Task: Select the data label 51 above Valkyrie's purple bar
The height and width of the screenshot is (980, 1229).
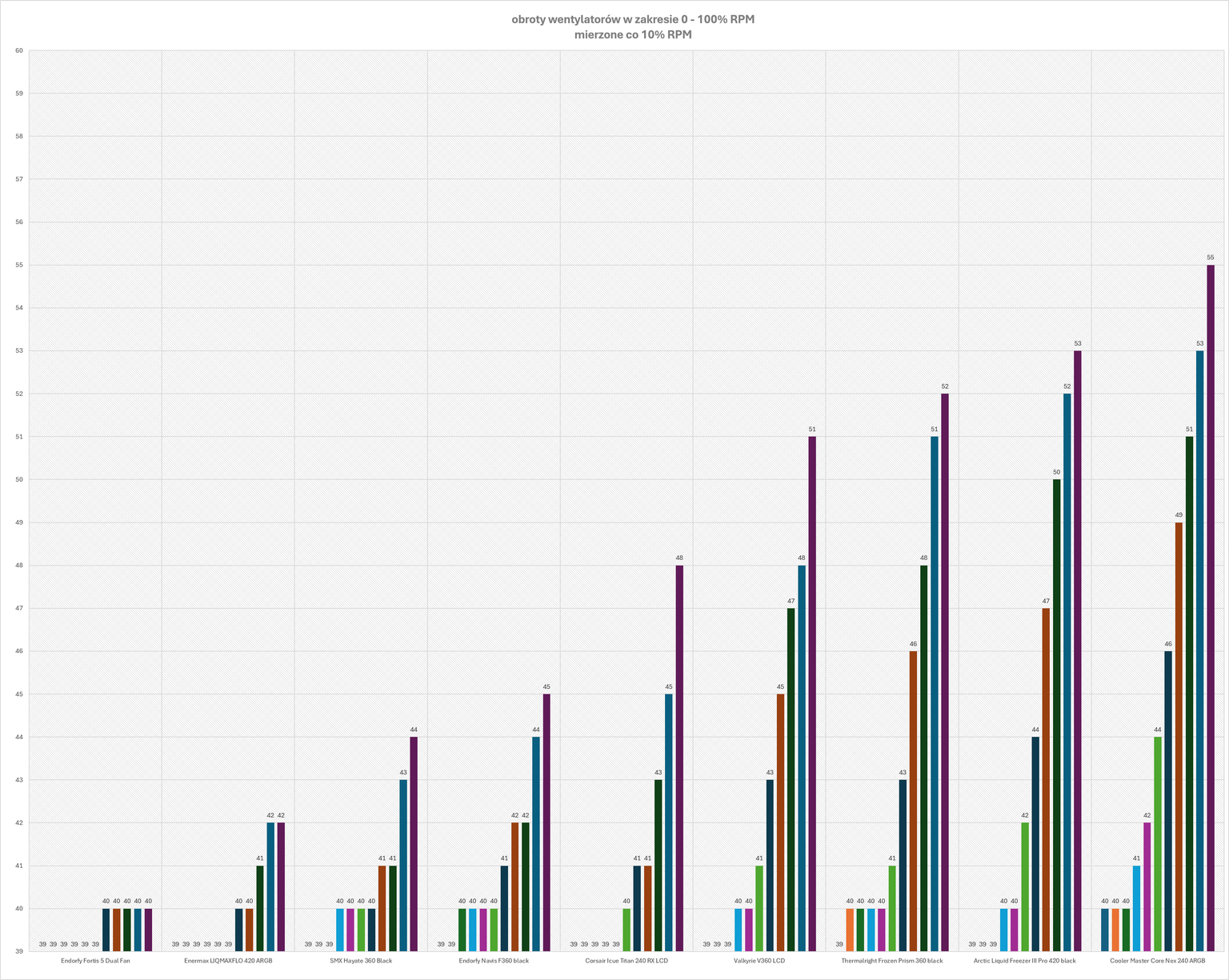Action: pyautogui.click(x=812, y=429)
